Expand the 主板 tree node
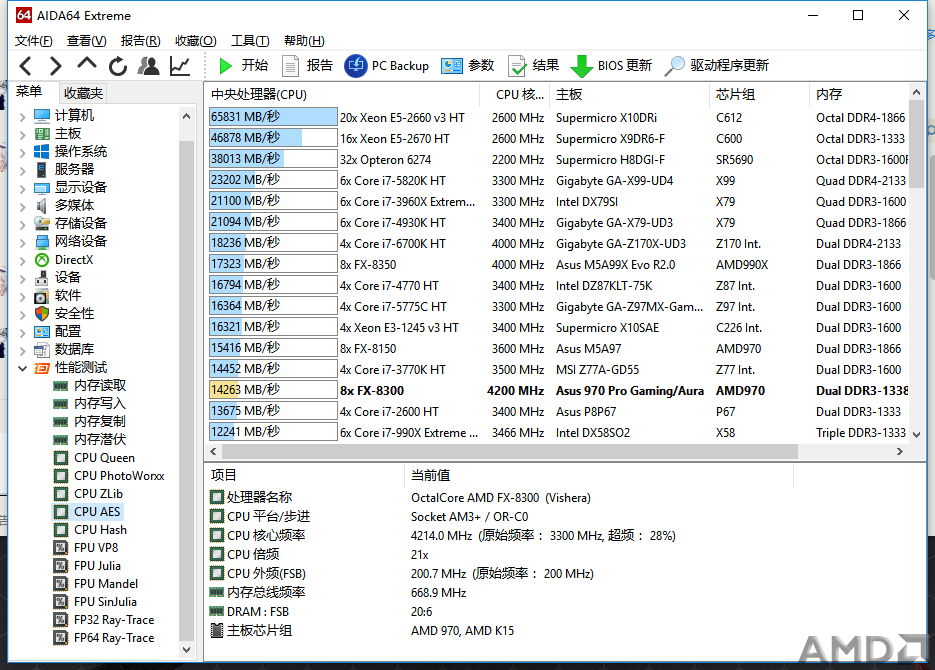Screen dimensions: 935x670 coord(22,134)
